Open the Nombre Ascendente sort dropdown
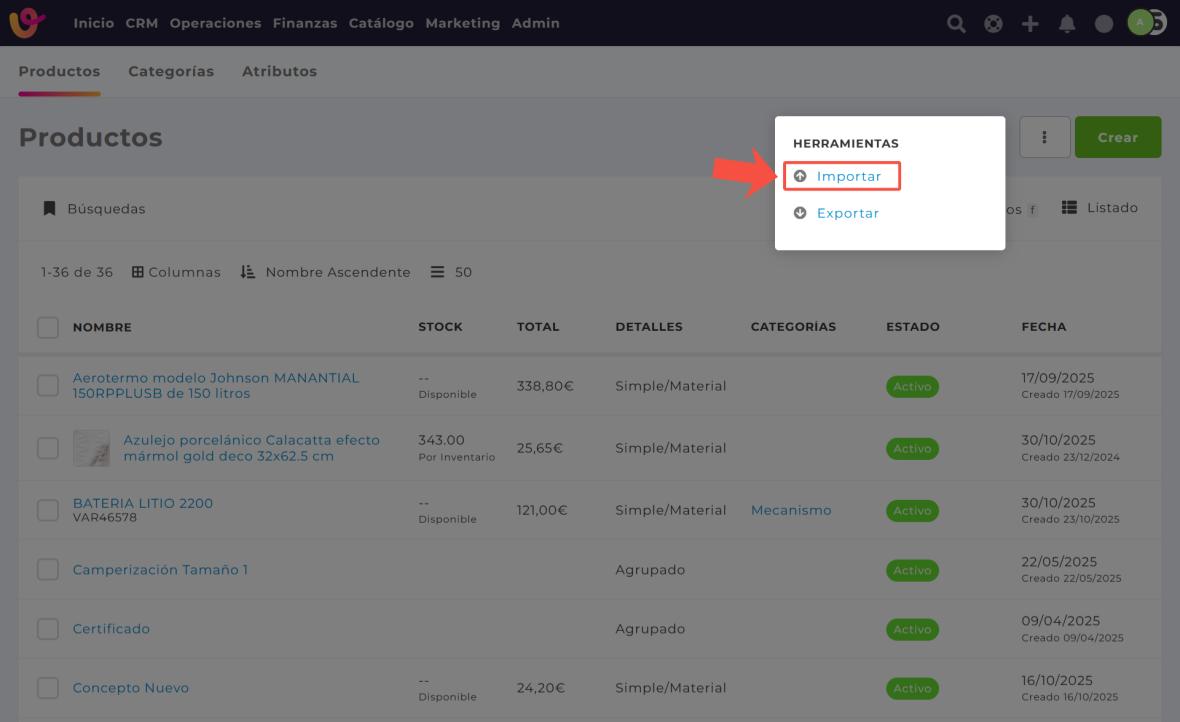 [326, 272]
